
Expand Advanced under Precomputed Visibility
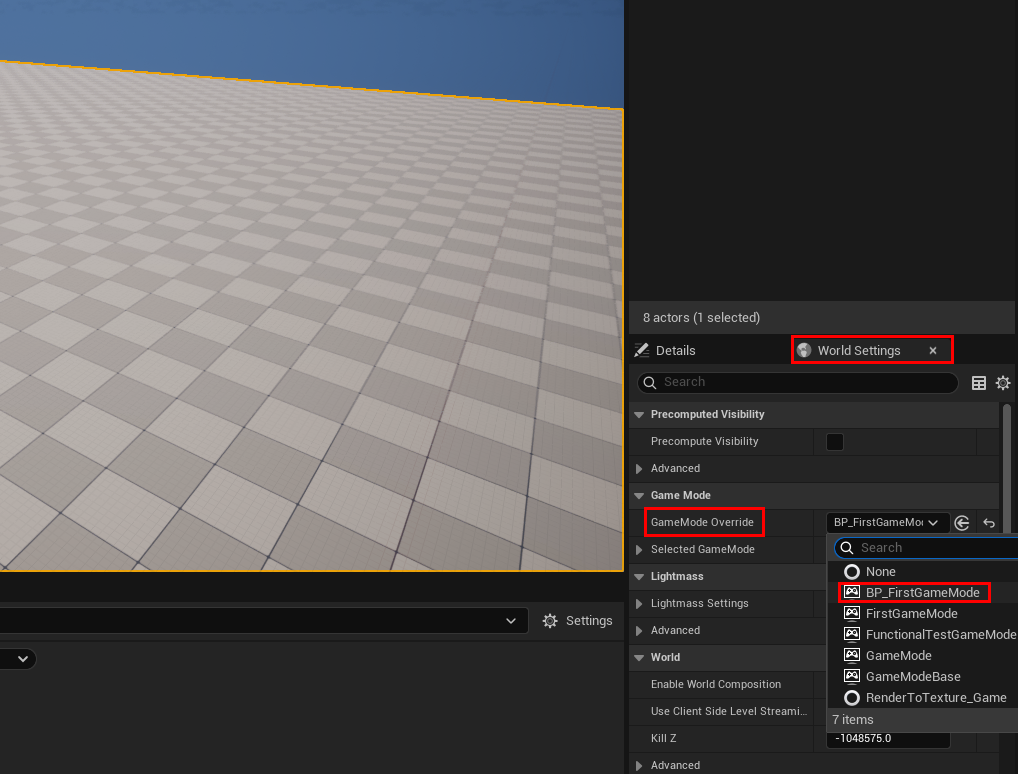(x=639, y=469)
